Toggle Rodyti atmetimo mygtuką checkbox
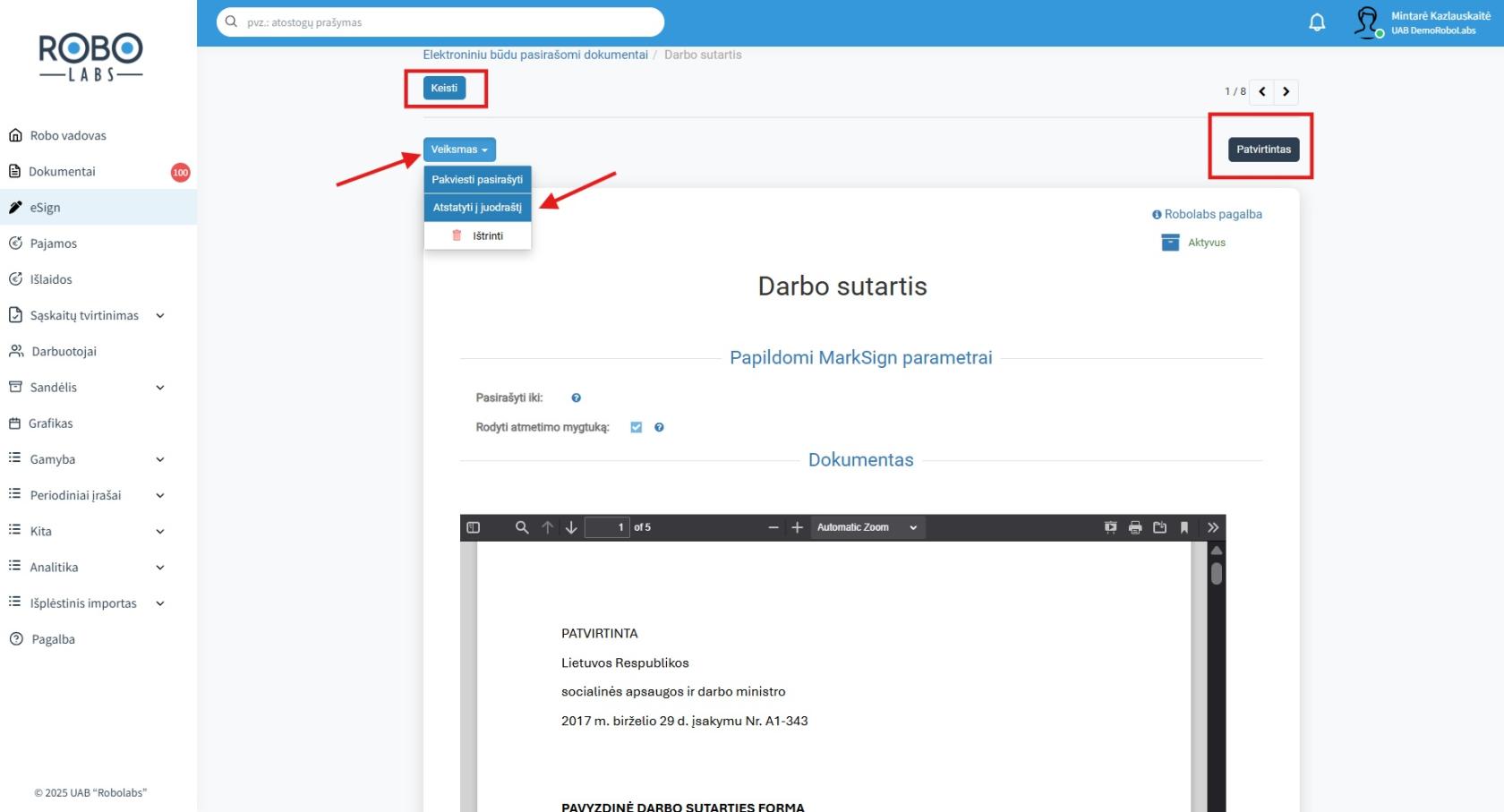The width and height of the screenshot is (1504, 812). (637, 427)
